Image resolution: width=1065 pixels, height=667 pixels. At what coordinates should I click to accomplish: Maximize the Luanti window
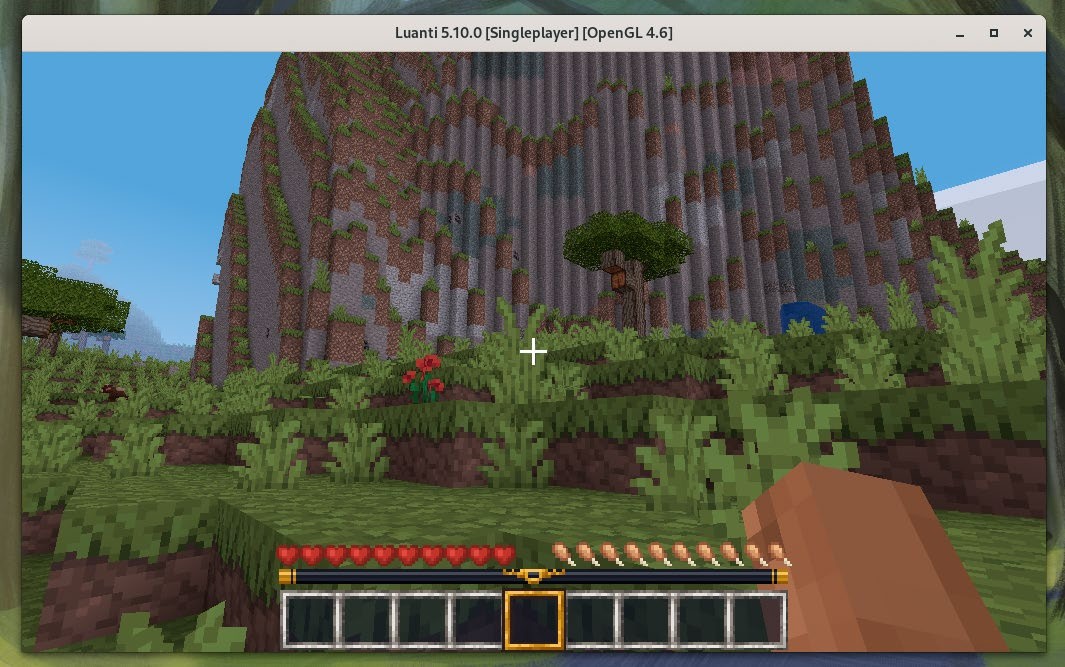pos(994,33)
